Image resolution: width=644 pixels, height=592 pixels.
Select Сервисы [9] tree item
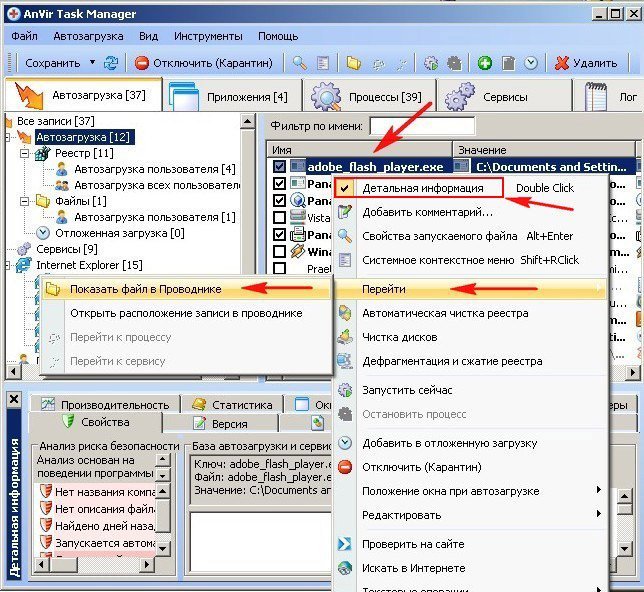tap(67, 249)
